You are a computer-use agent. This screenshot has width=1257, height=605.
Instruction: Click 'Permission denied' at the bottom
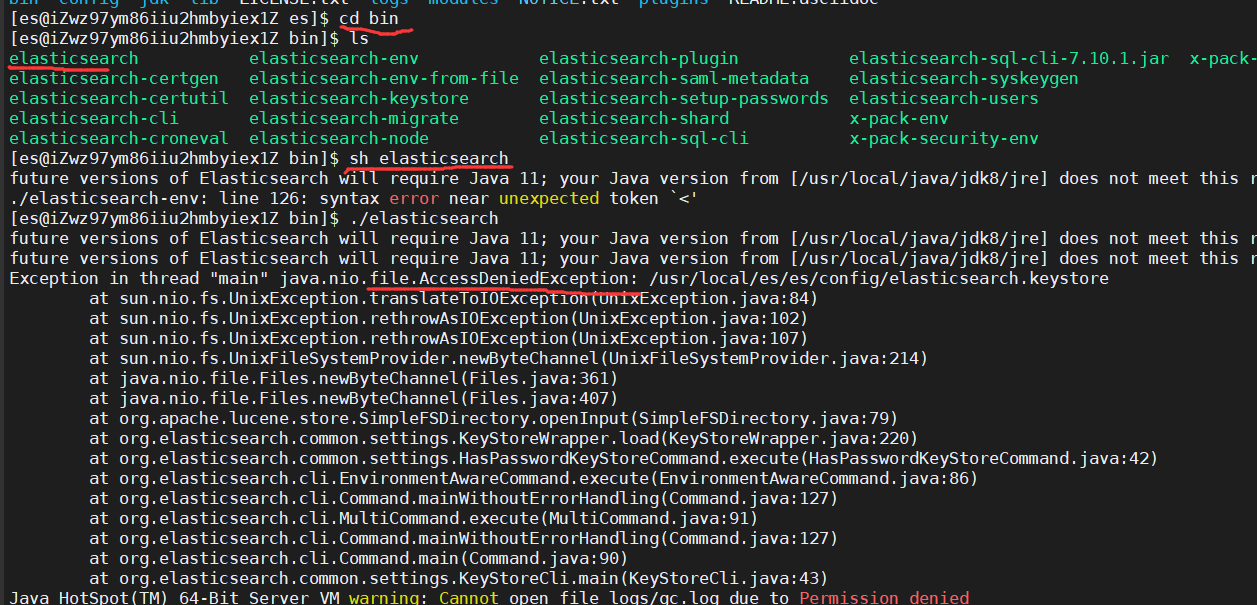tap(884, 597)
